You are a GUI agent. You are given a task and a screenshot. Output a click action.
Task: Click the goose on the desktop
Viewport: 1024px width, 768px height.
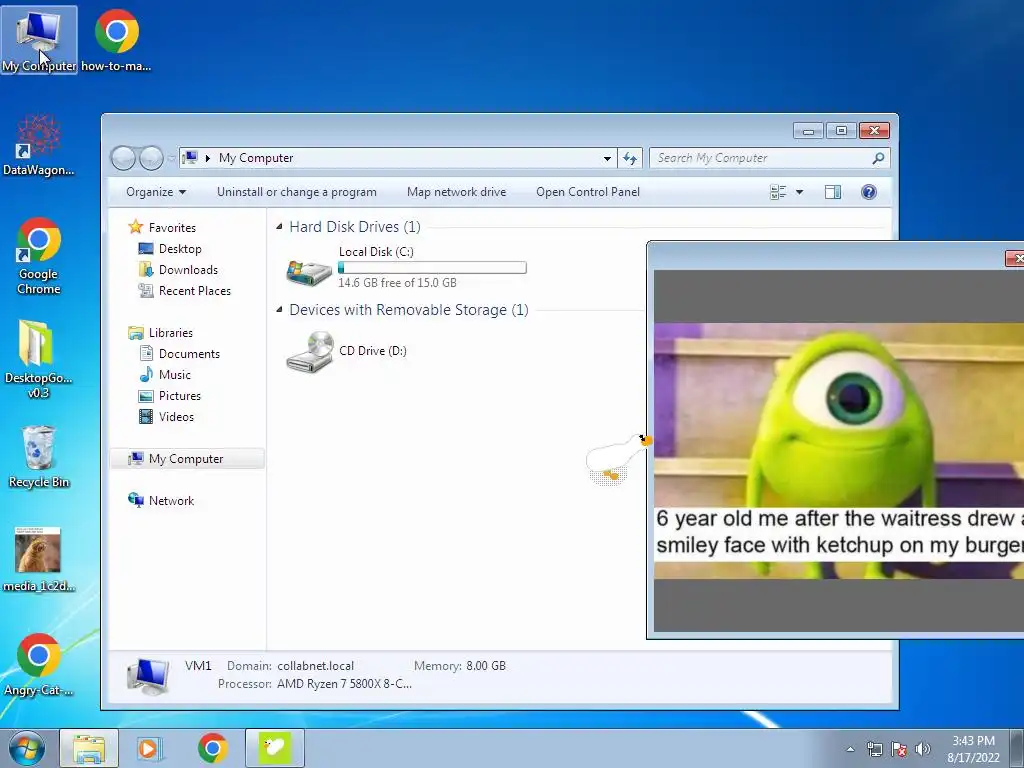[x=617, y=458]
